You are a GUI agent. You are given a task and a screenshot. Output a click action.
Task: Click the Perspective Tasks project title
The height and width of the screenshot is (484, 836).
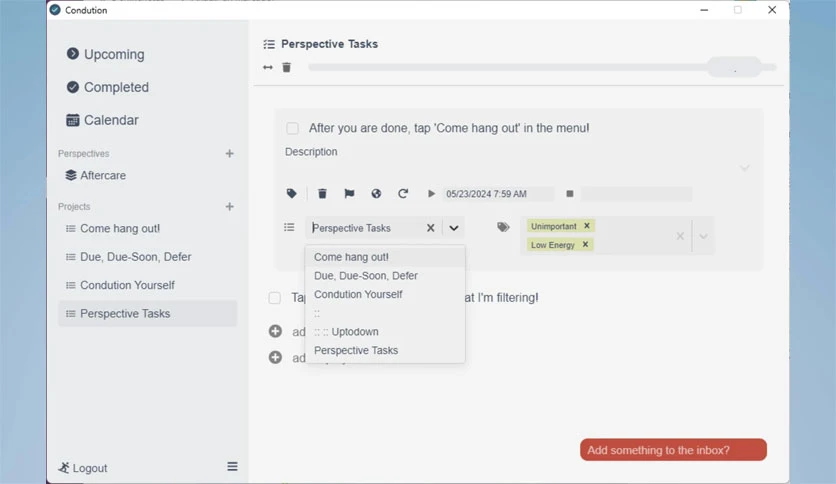click(x=329, y=44)
